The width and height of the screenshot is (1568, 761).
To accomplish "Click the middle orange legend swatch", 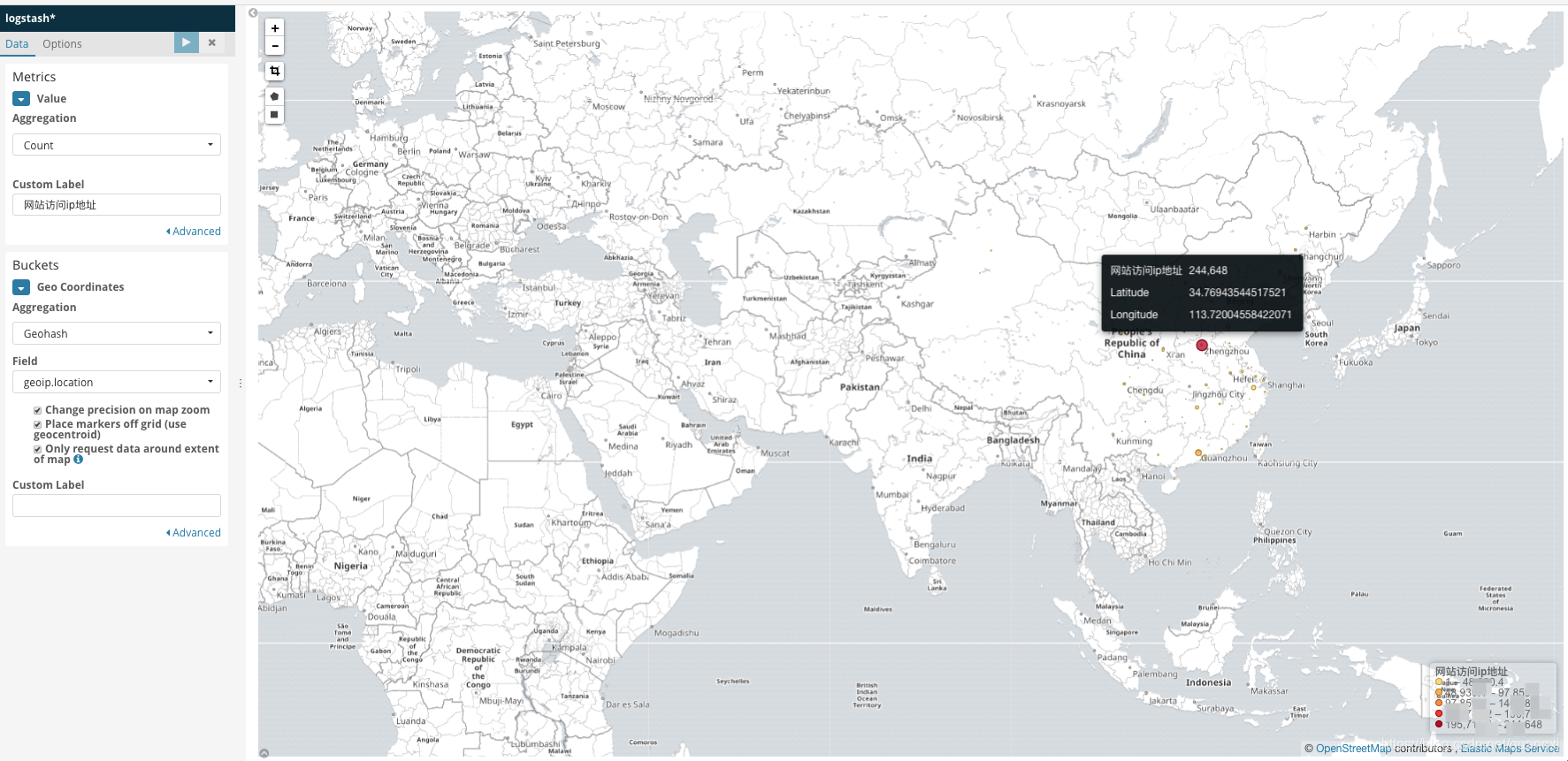I will point(1439,703).
